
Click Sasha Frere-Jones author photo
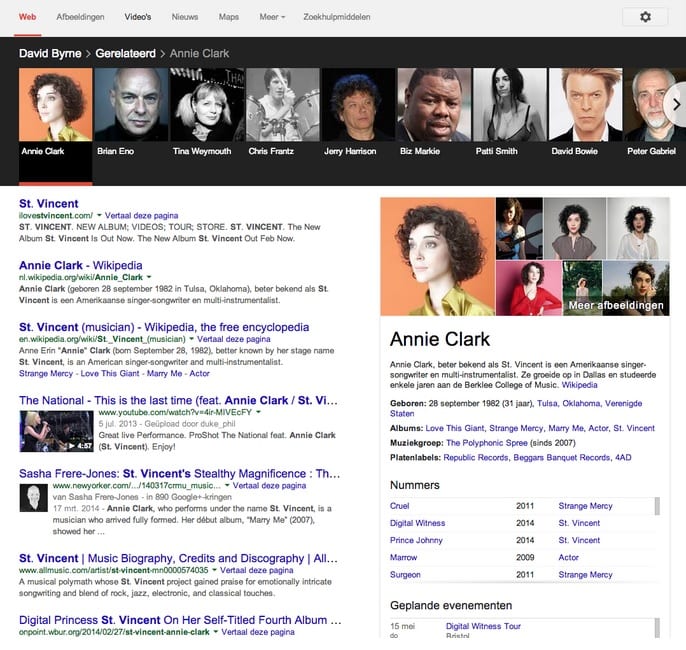[x=33, y=498]
